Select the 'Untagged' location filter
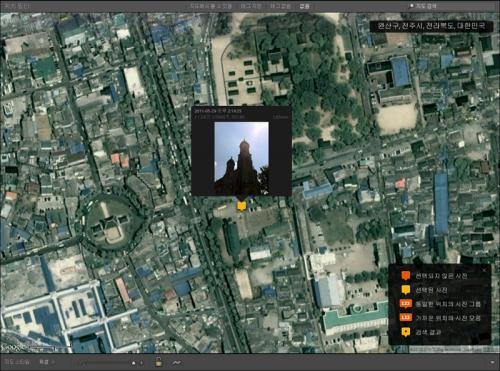This screenshot has height=371, width=500. coord(280,6)
